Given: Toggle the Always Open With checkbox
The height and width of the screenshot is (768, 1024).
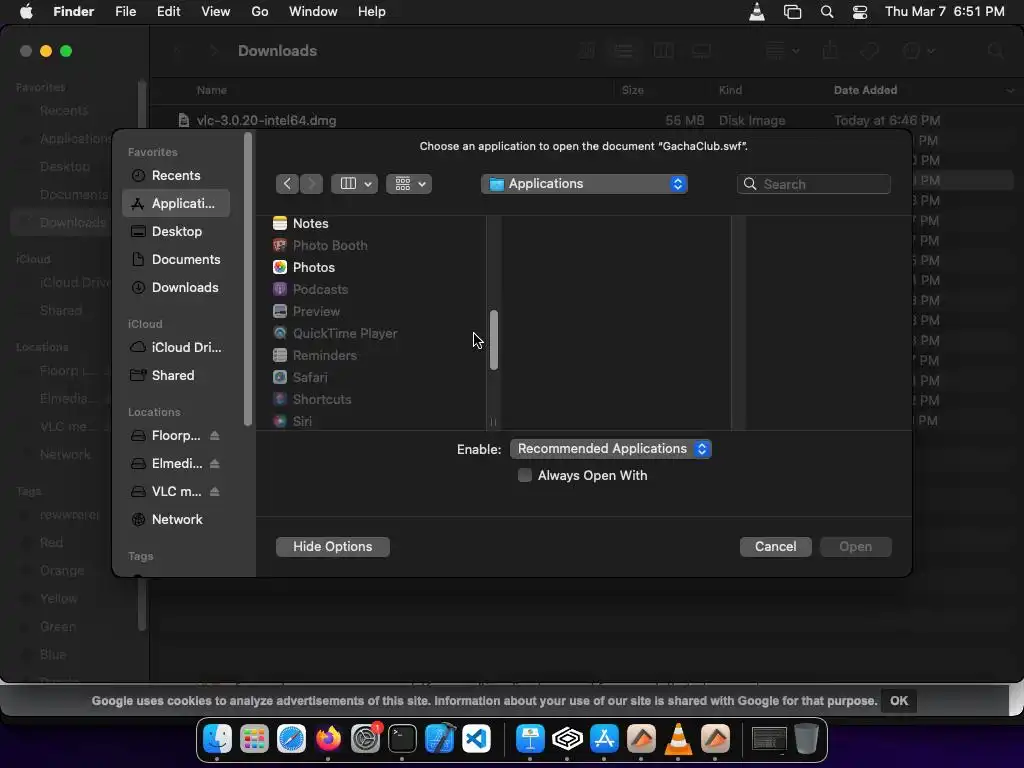Looking at the screenshot, I should 524,475.
